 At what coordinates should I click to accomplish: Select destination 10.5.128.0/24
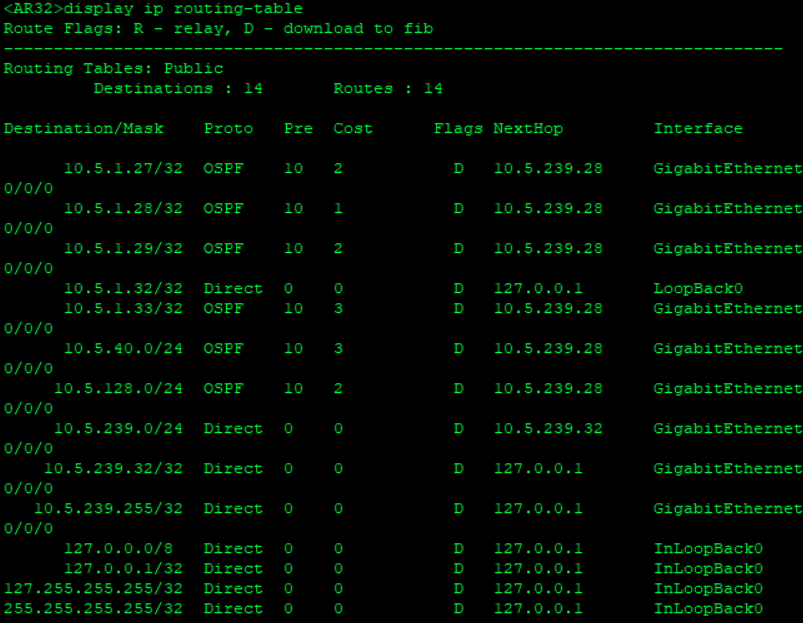point(118,388)
